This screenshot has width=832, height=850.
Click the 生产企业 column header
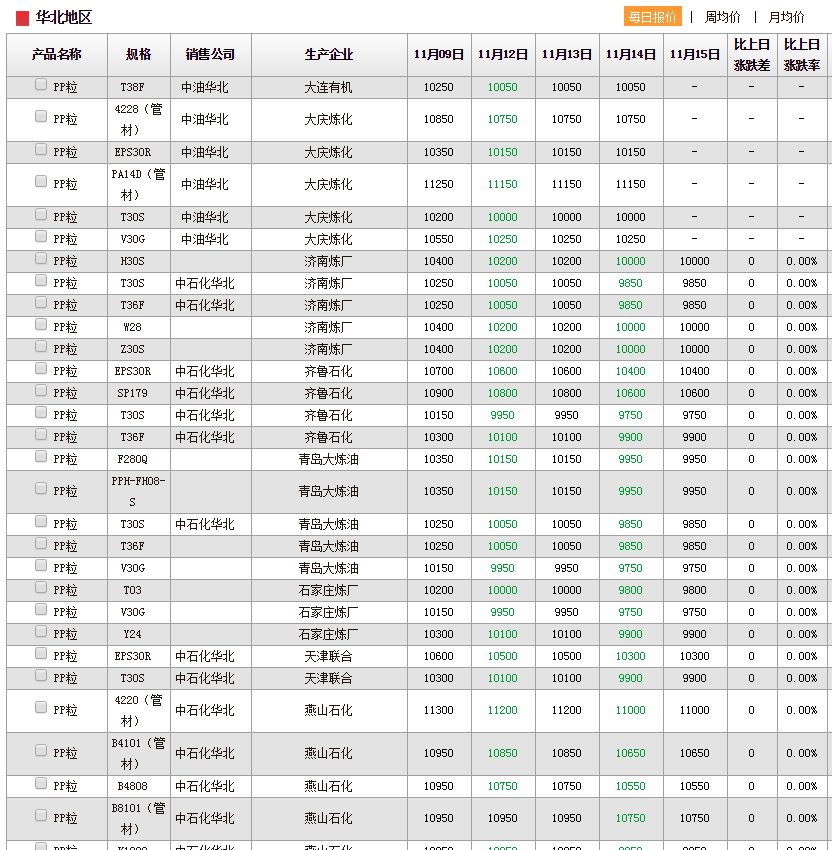coord(329,55)
